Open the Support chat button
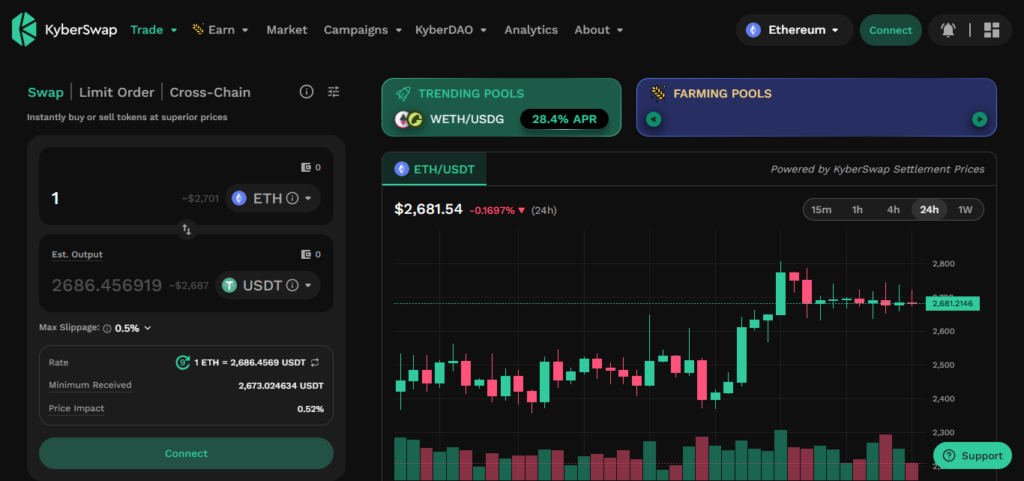Screen dimensions: 1024x481 pos(972,456)
